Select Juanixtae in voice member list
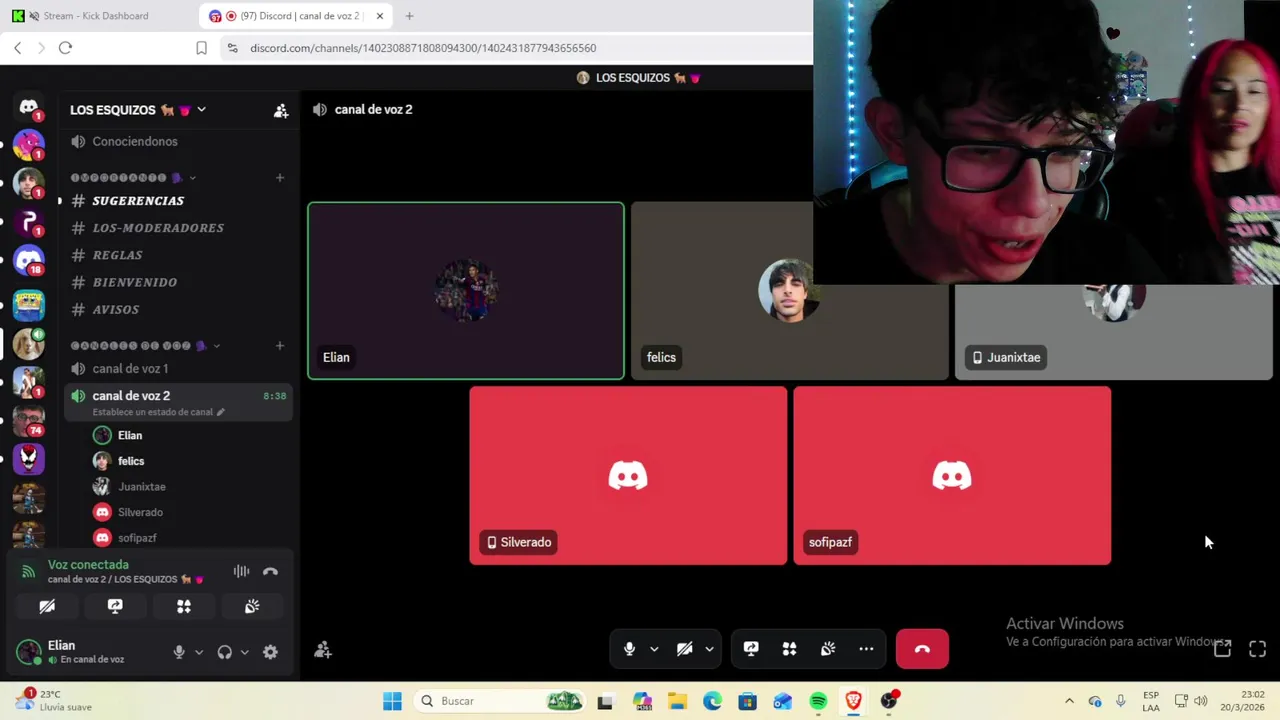 coord(141,487)
